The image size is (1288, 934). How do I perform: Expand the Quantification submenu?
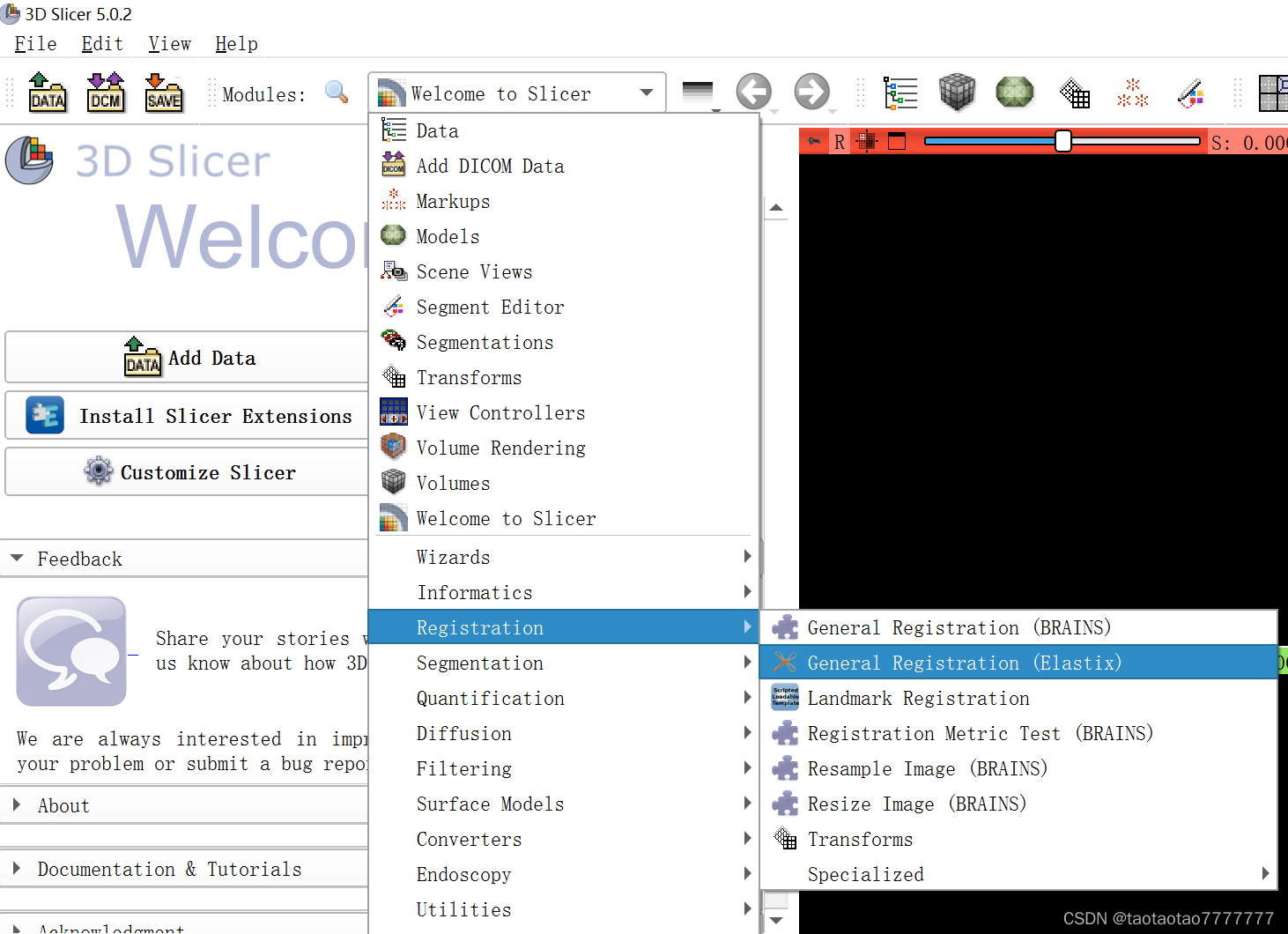(x=564, y=698)
